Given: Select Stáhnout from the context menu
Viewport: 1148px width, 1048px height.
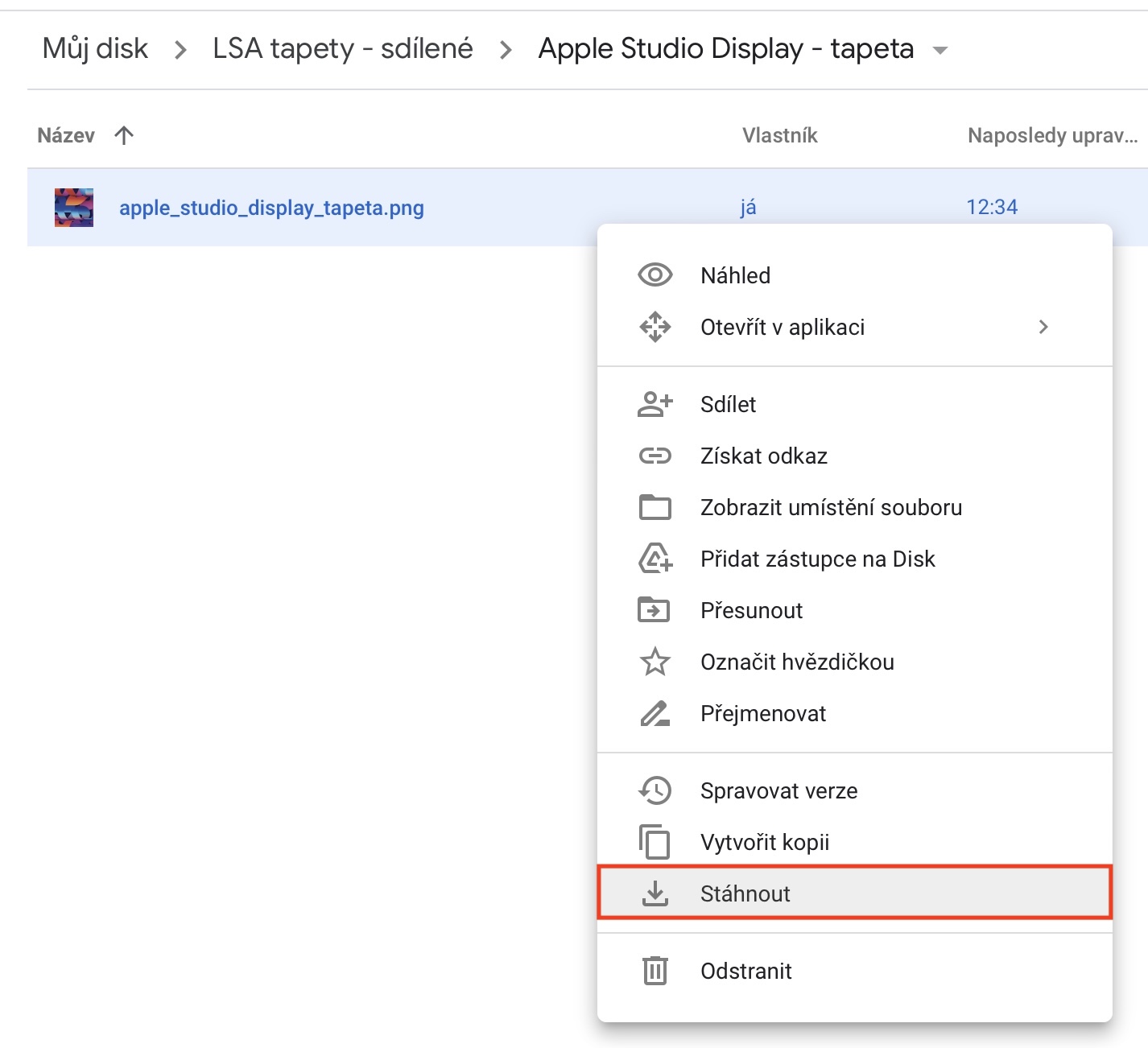Looking at the screenshot, I should (x=745, y=893).
